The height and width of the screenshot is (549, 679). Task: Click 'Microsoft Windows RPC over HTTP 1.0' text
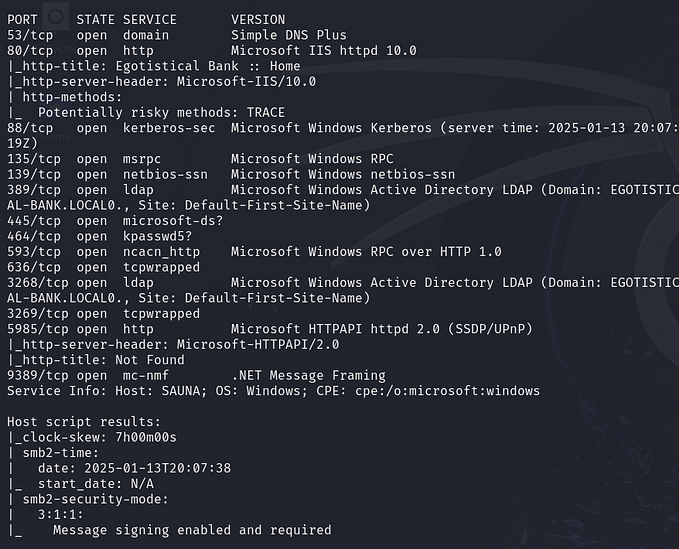coord(366,252)
